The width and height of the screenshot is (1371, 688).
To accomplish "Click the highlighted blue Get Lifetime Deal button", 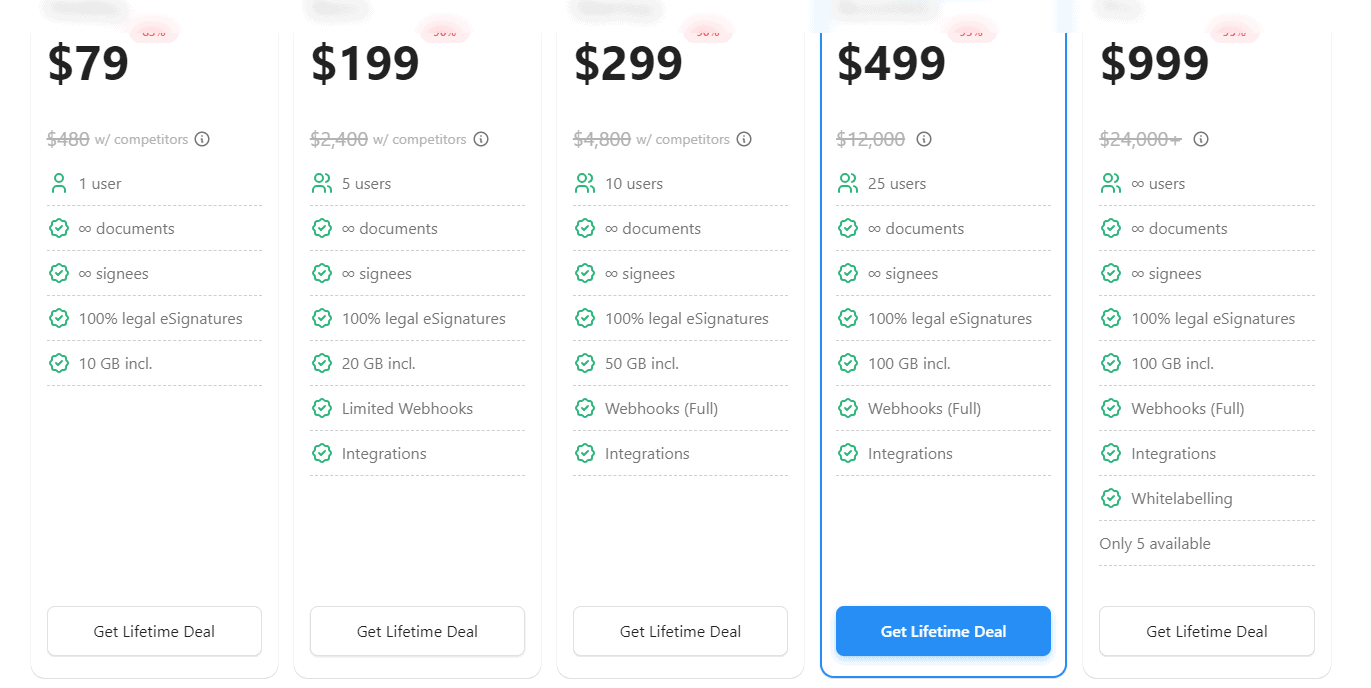I will click(943, 631).
